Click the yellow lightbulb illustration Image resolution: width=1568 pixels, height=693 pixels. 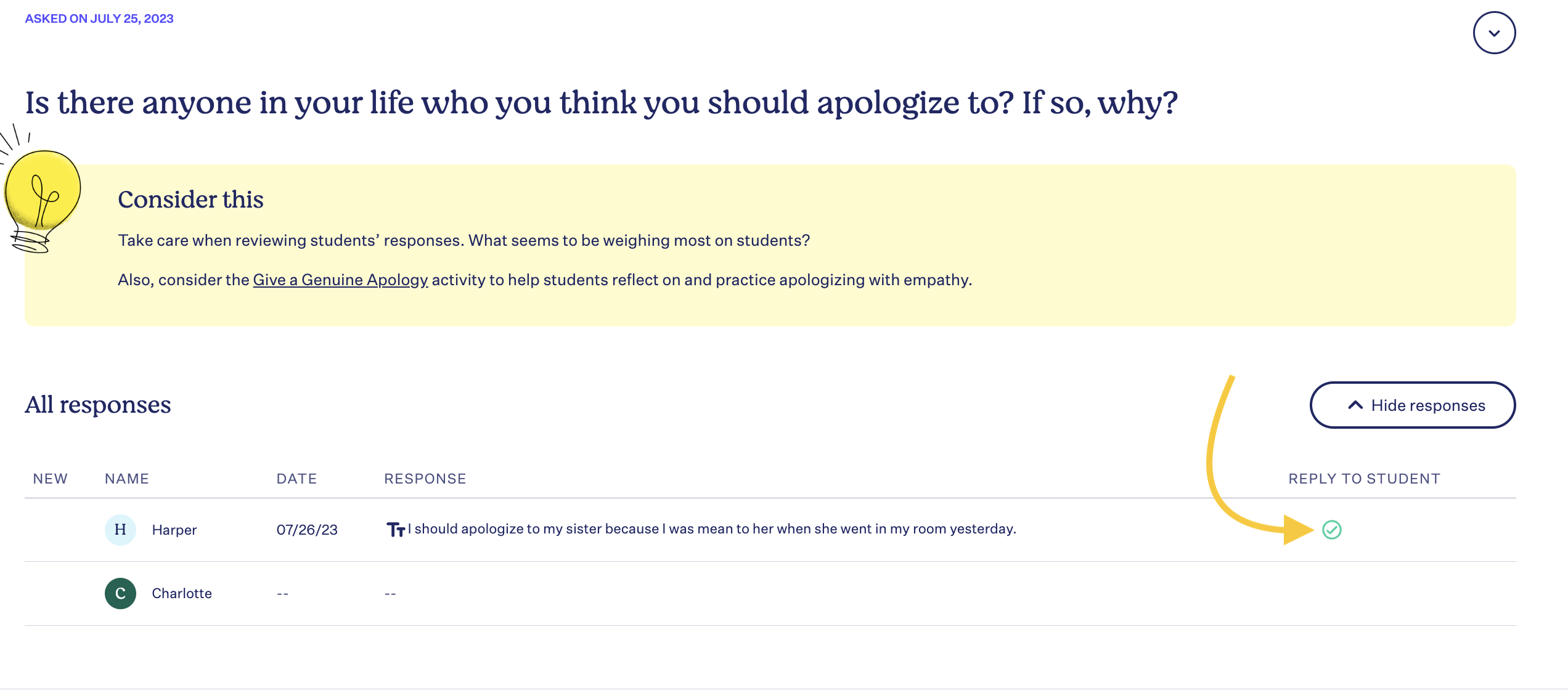41,190
